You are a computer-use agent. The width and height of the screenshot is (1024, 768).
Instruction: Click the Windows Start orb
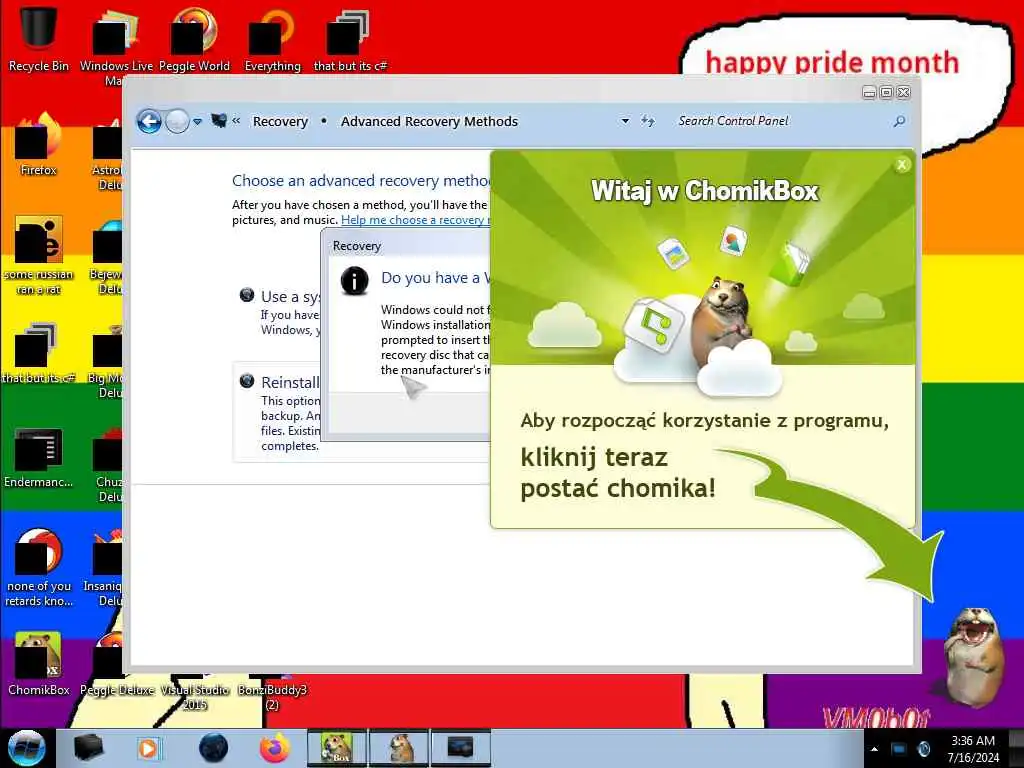pos(26,748)
